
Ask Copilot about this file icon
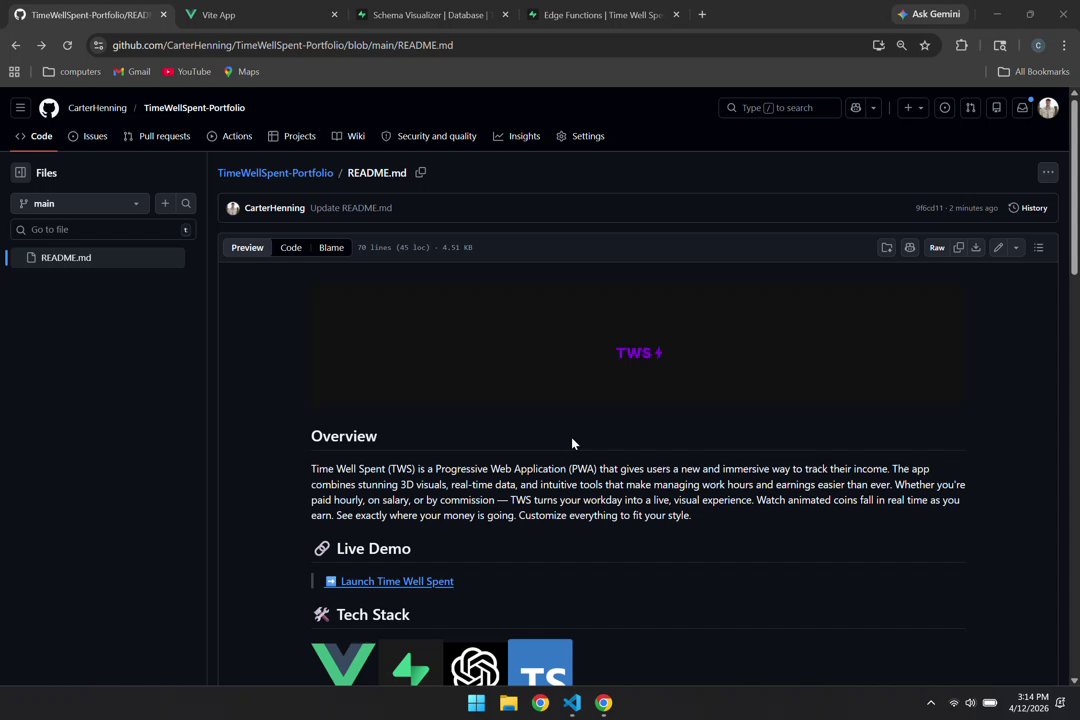tap(910, 248)
